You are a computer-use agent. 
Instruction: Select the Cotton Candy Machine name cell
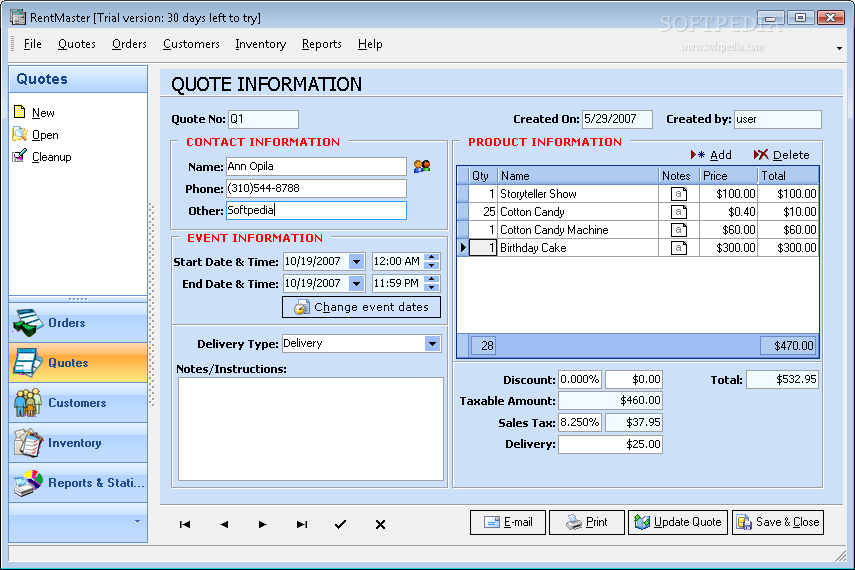pyautogui.click(x=578, y=230)
